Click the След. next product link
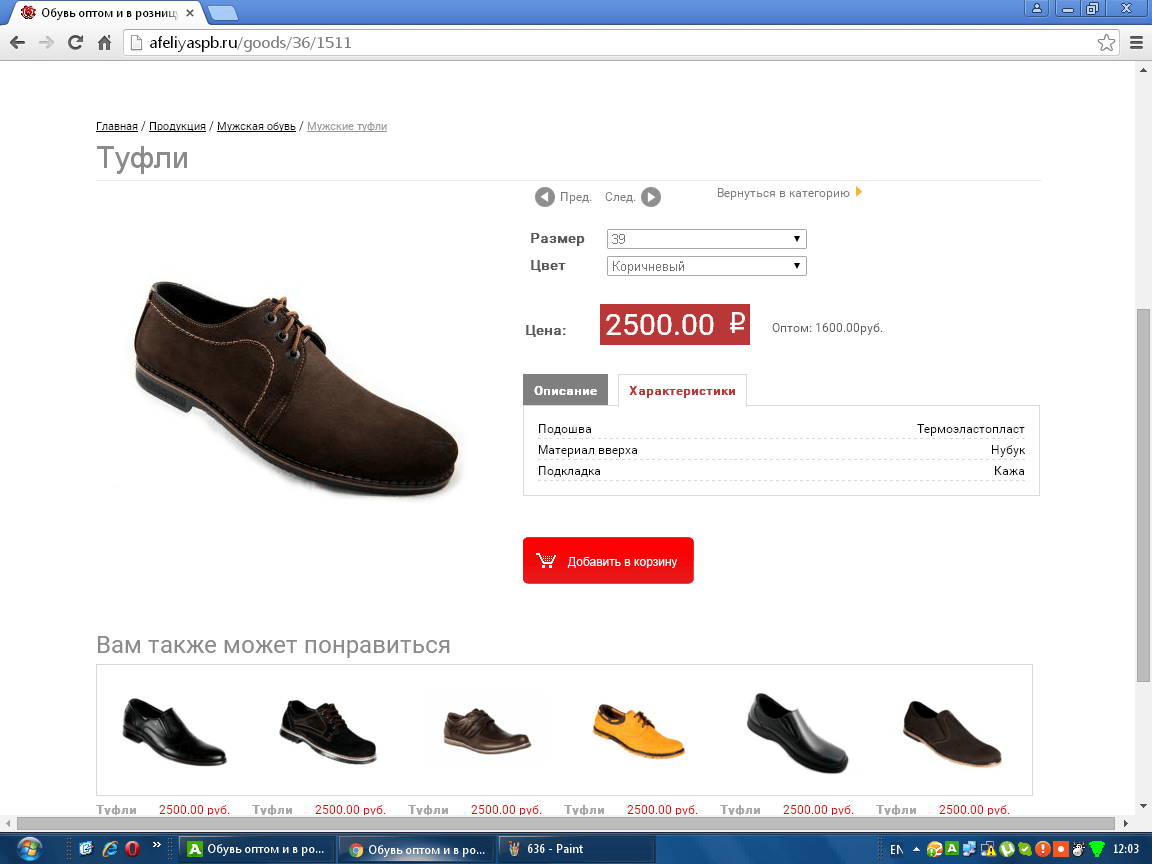This screenshot has height=864, width=1152. tap(620, 197)
